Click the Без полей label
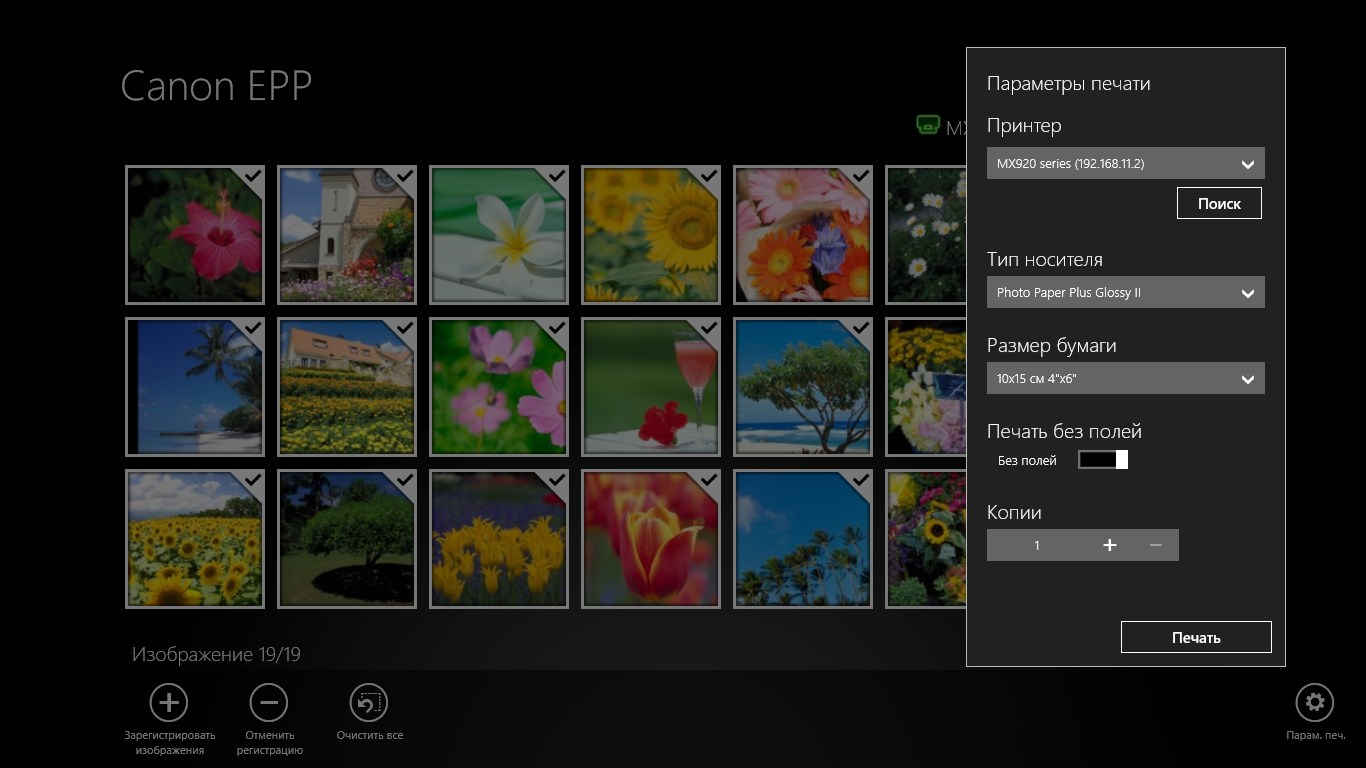This screenshot has height=768, width=1366. (1027, 461)
